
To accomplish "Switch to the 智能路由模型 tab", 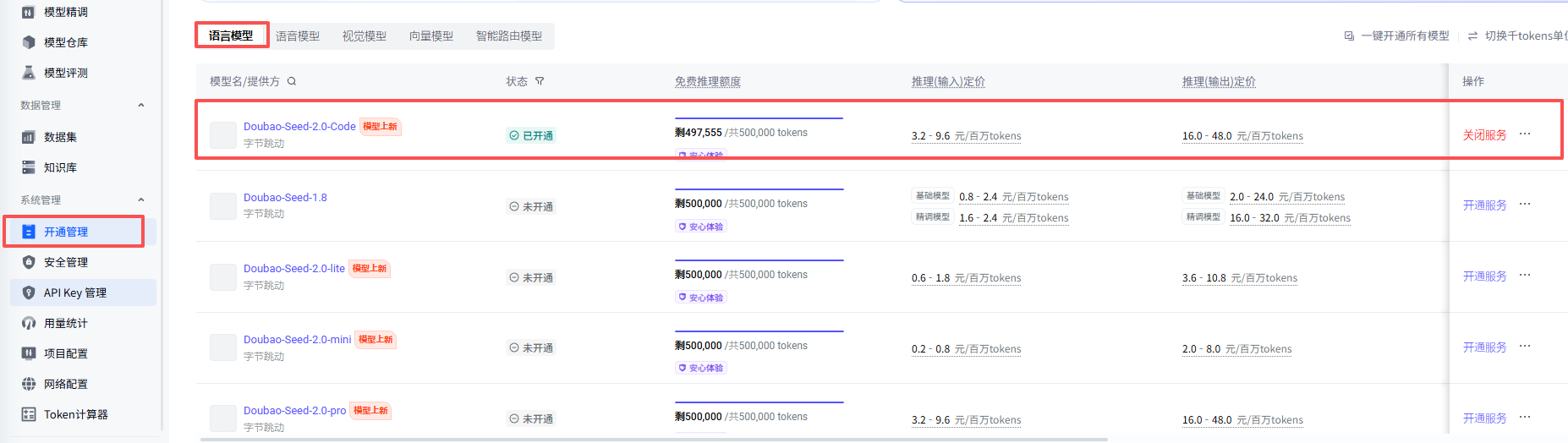I will (x=509, y=36).
